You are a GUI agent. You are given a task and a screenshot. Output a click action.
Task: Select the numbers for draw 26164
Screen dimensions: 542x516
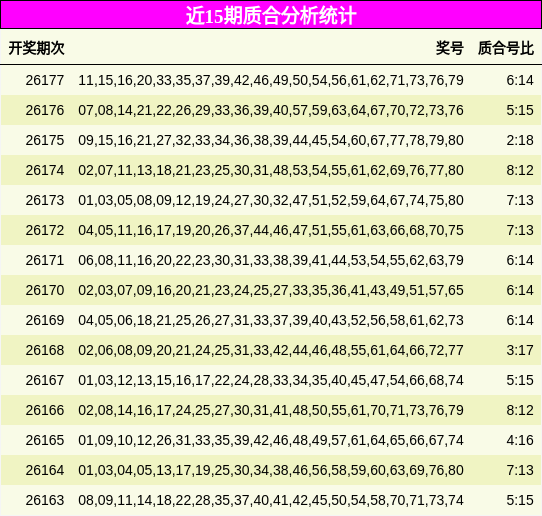[271, 470]
